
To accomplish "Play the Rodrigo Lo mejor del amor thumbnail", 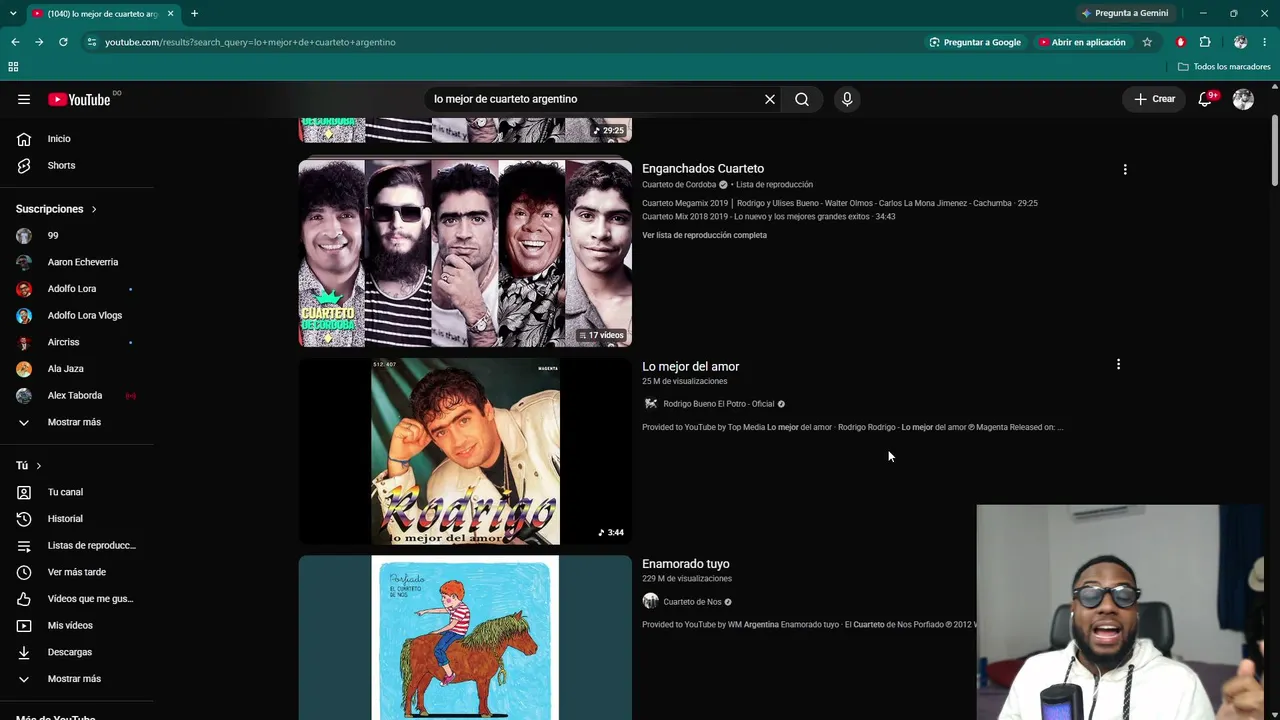I will 465,451.
